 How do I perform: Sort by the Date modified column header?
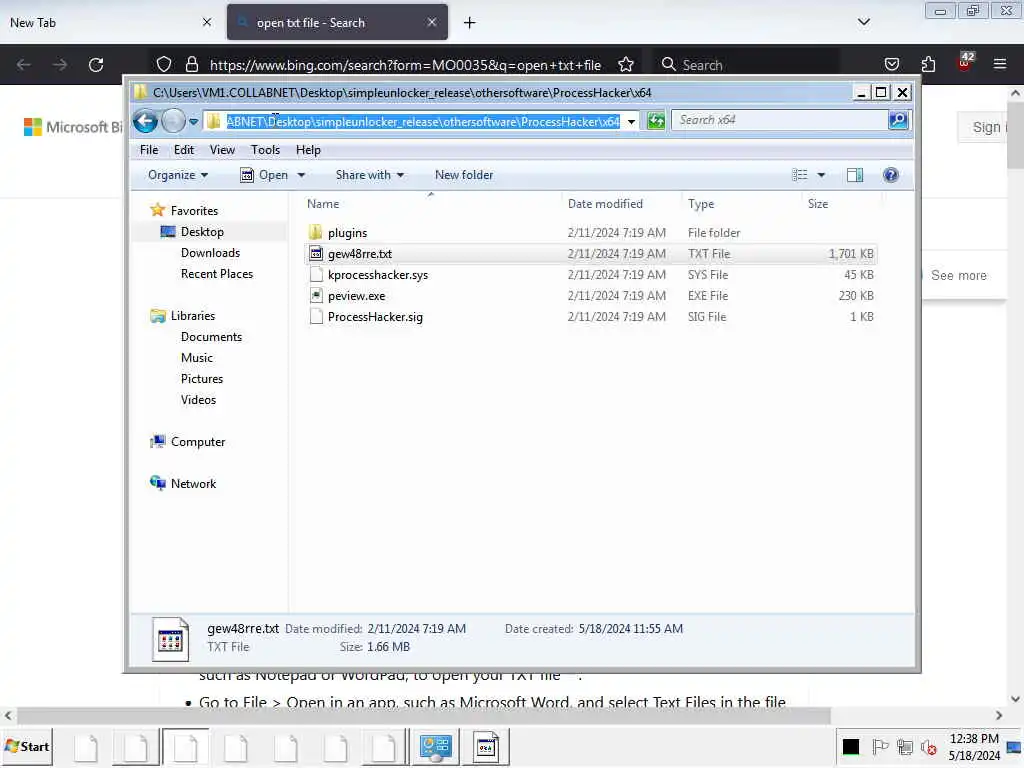coord(605,204)
